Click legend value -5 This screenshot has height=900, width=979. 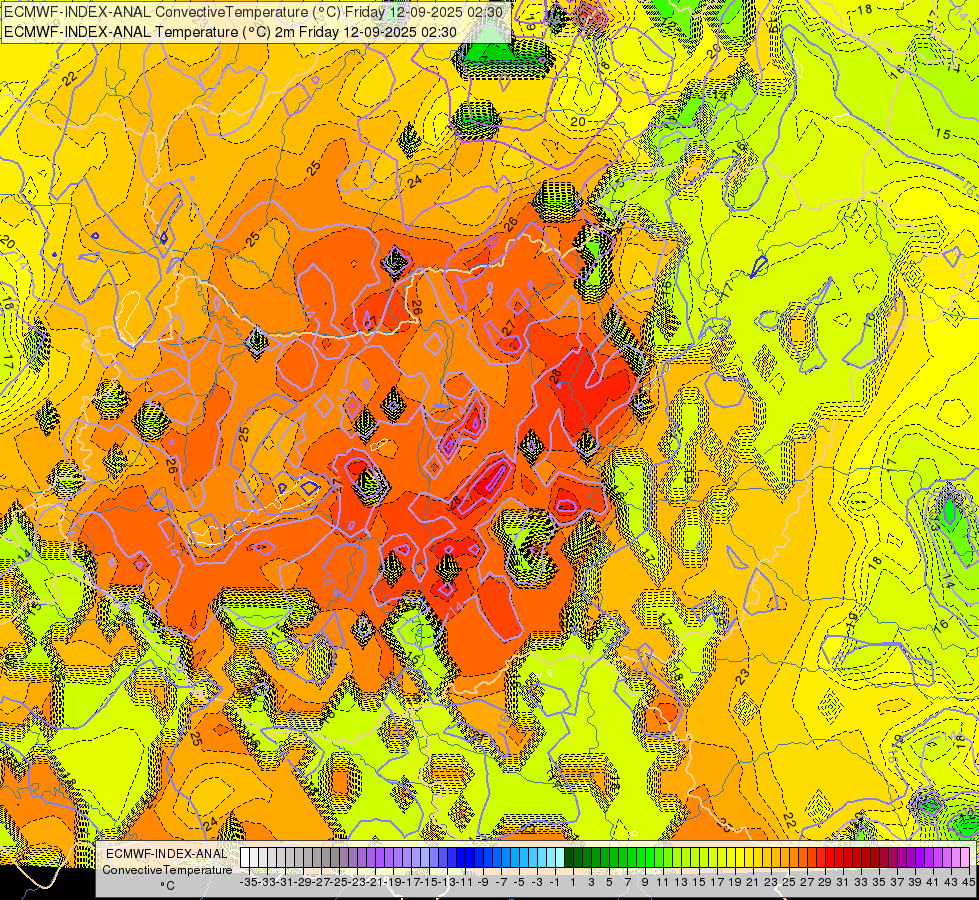[x=519, y=882]
